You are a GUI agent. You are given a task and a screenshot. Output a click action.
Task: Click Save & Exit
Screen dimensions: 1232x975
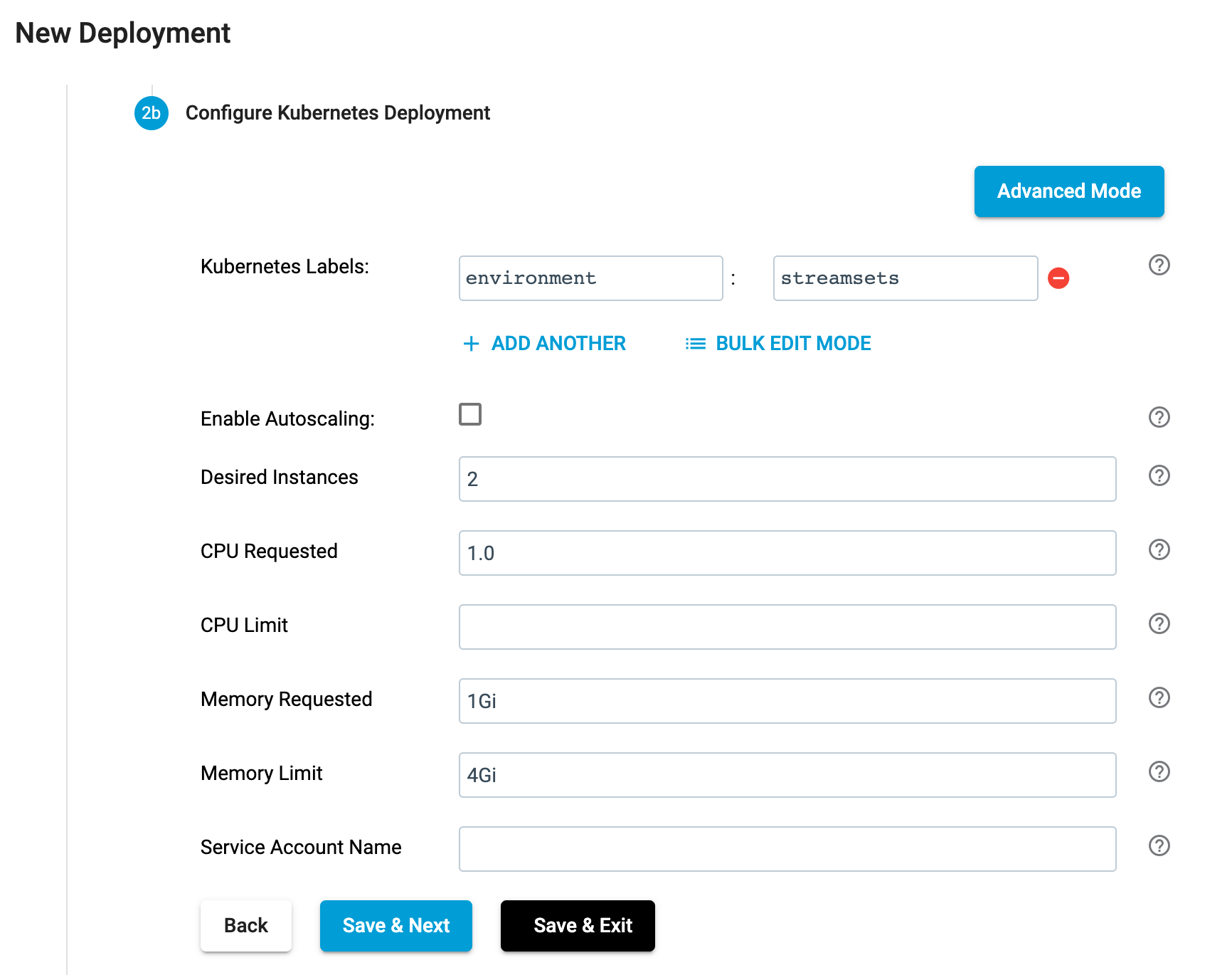click(578, 926)
